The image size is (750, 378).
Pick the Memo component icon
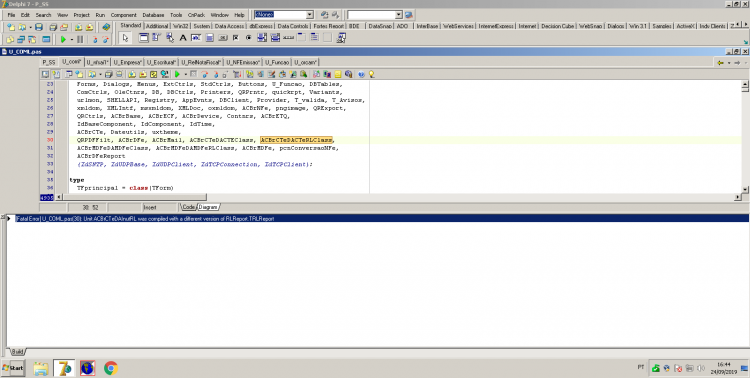coord(210,38)
